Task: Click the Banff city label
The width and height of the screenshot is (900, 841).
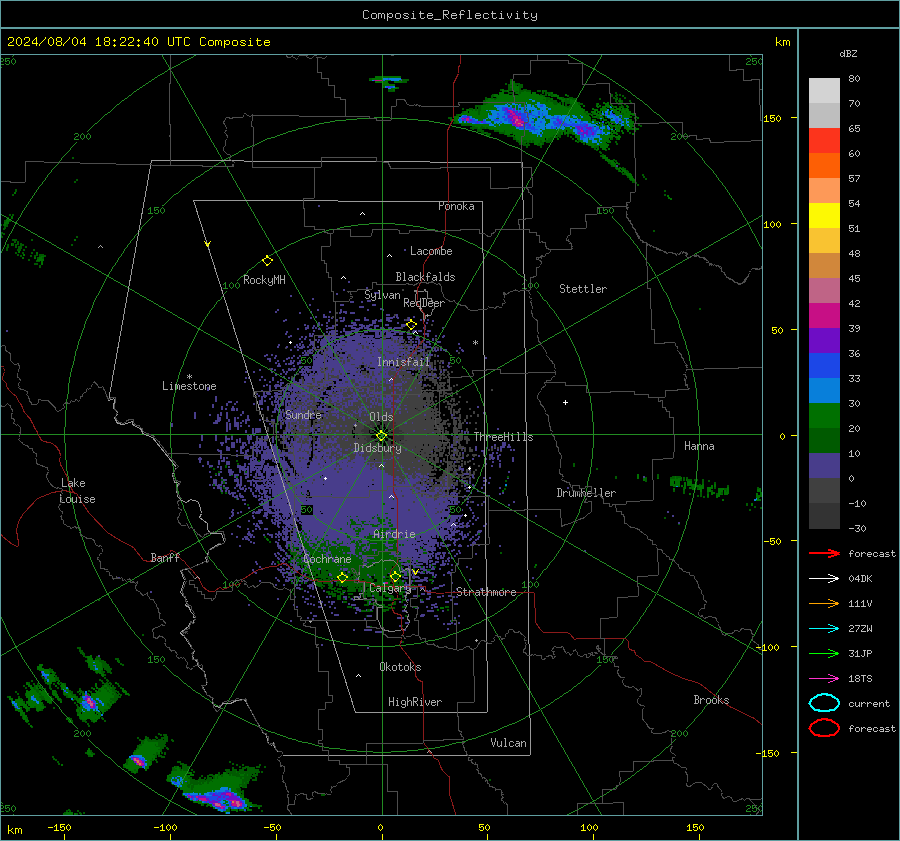Action: pyautogui.click(x=165, y=557)
